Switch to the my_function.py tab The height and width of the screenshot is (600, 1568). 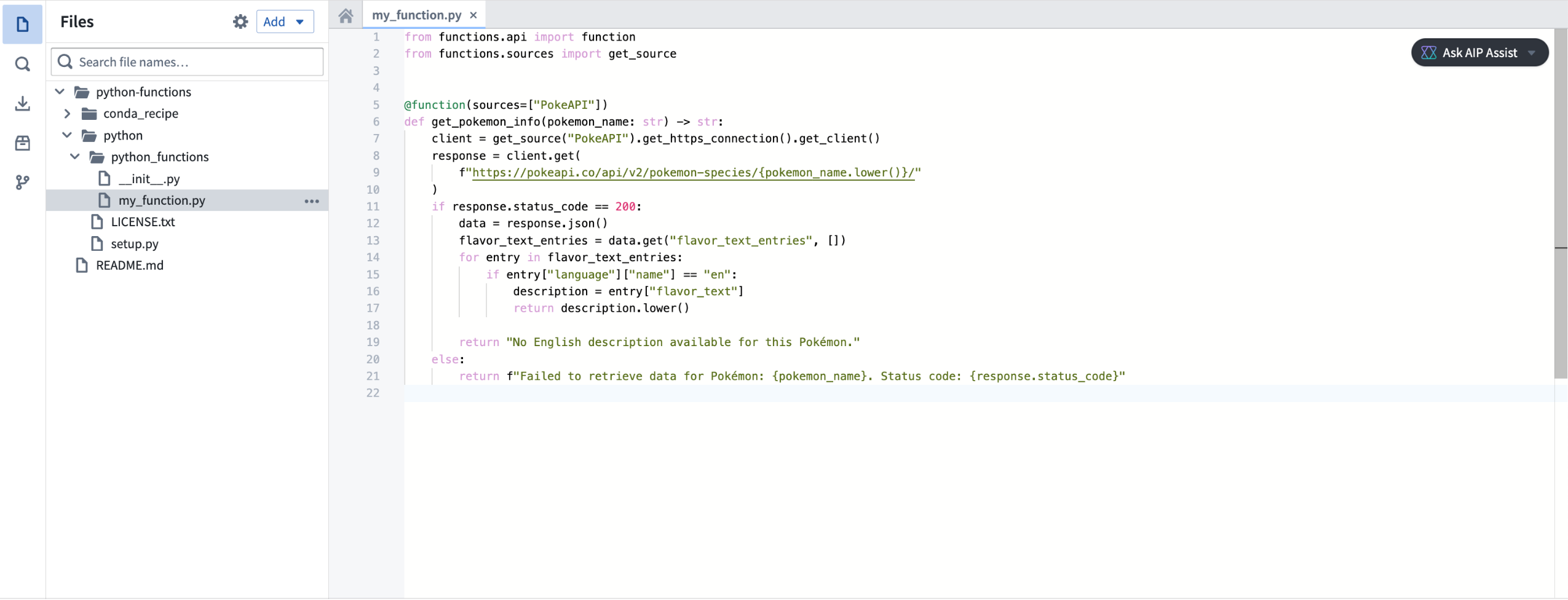(417, 15)
